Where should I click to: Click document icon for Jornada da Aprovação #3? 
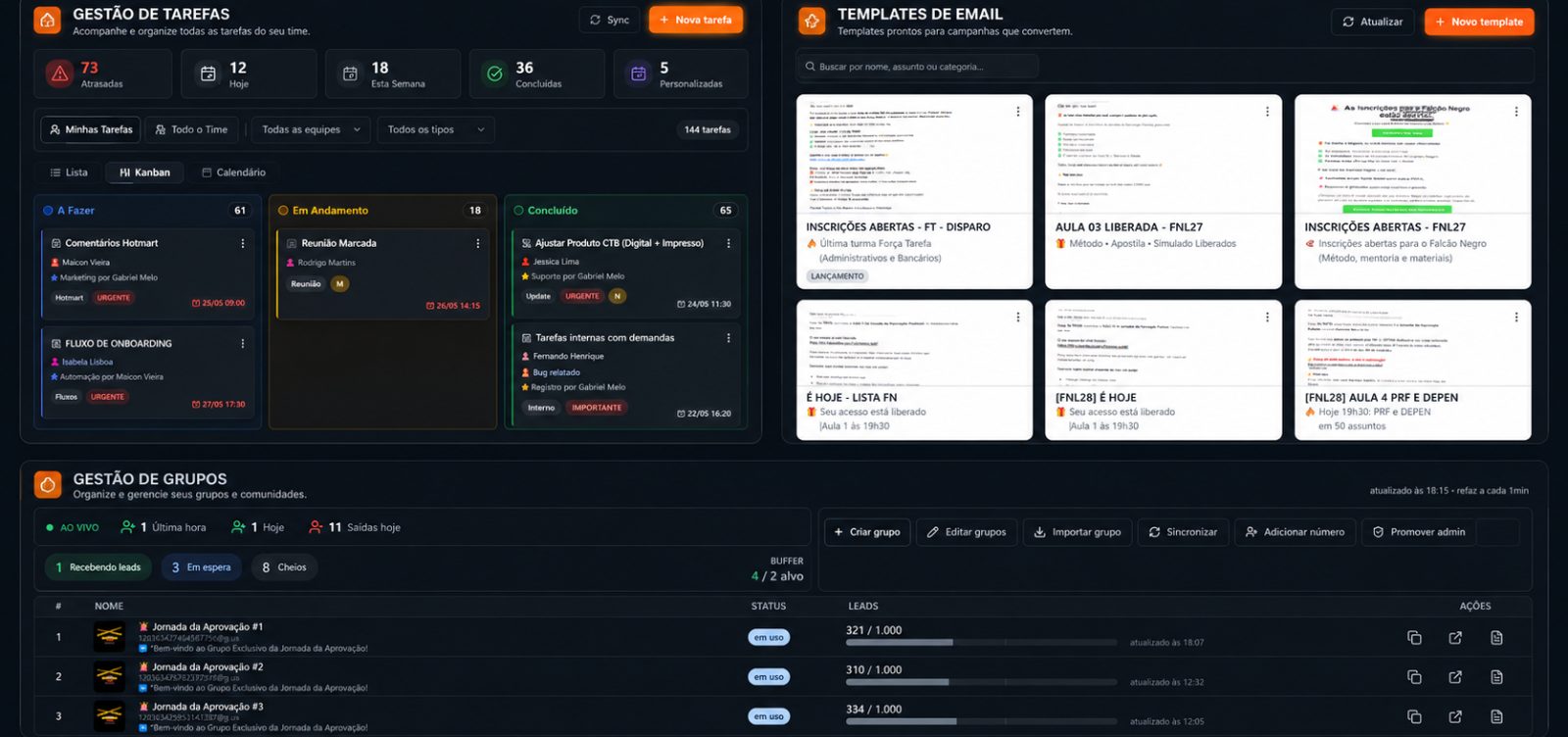coord(1496,717)
